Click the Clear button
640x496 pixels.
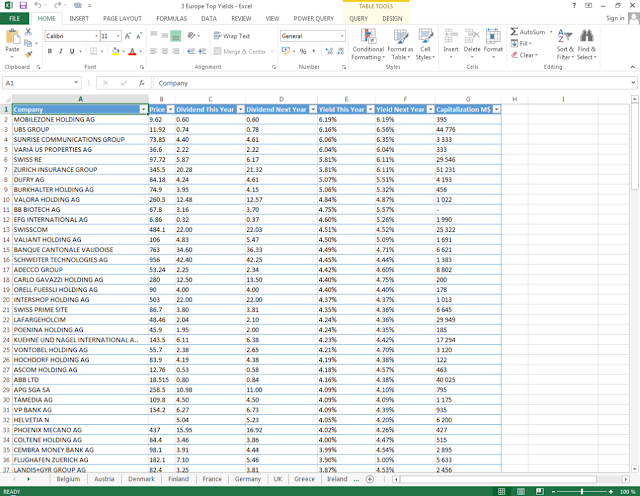click(x=524, y=55)
